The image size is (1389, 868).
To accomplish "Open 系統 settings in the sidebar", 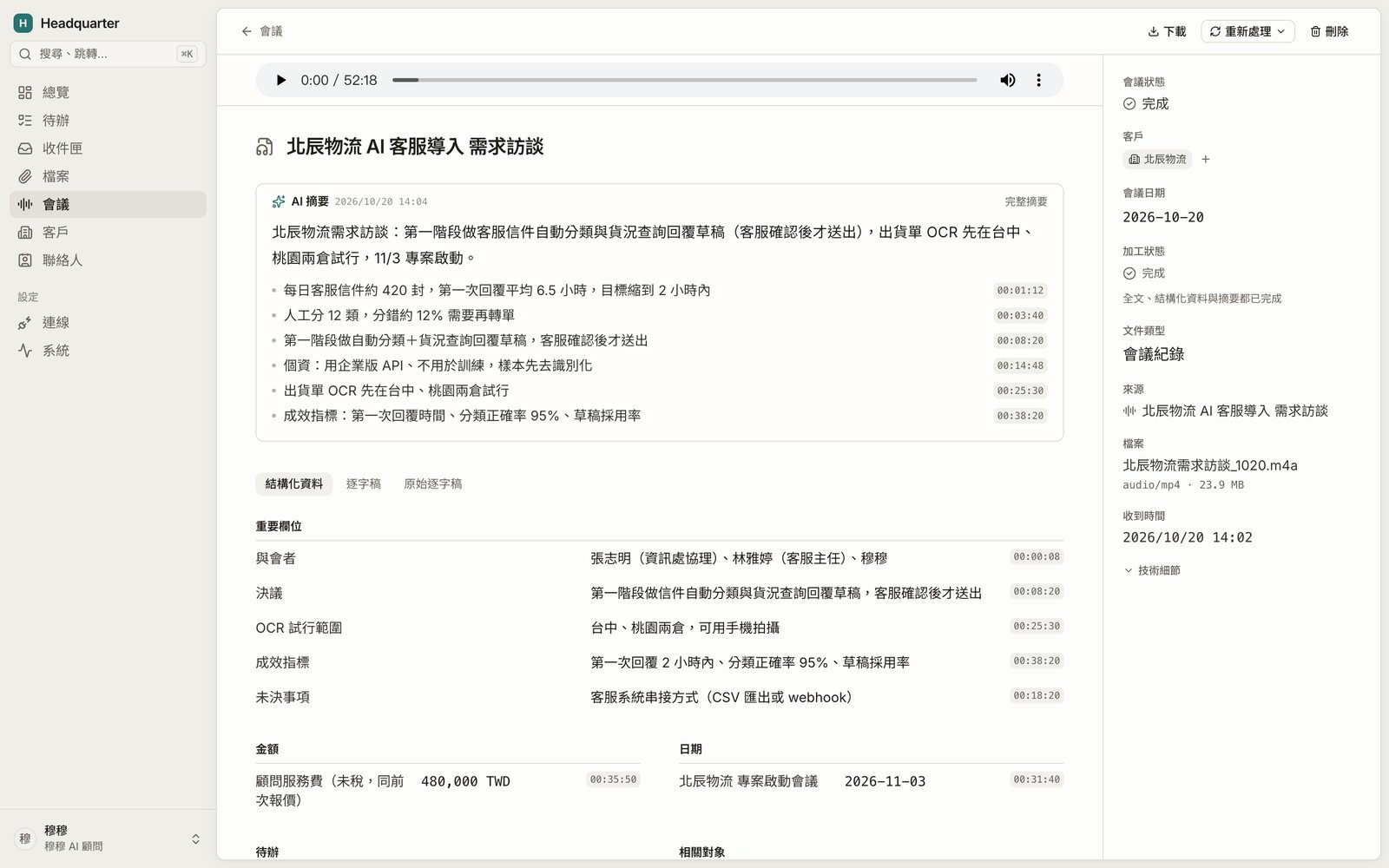I will pyautogui.click(x=109, y=351).
